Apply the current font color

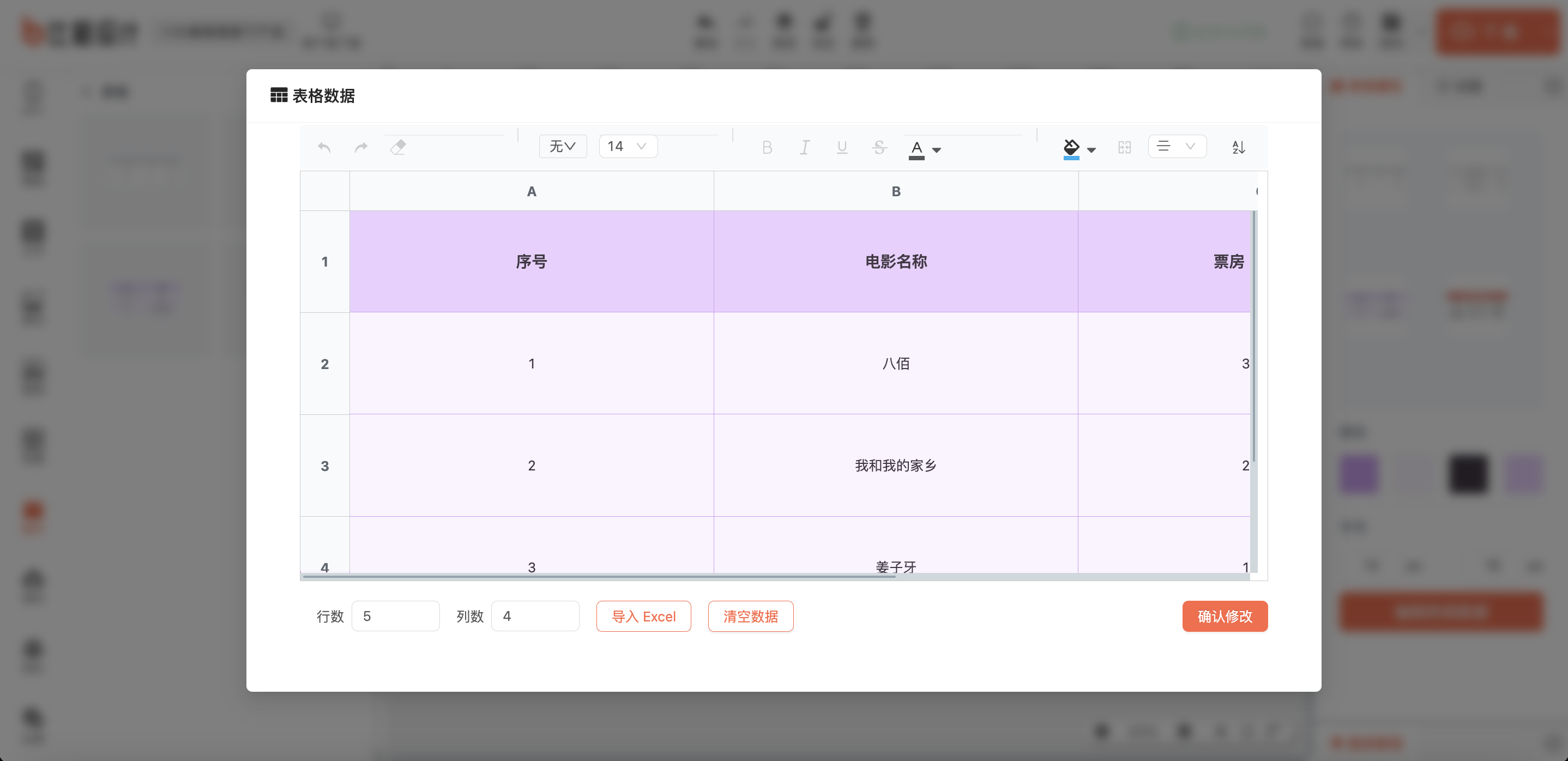916,149
